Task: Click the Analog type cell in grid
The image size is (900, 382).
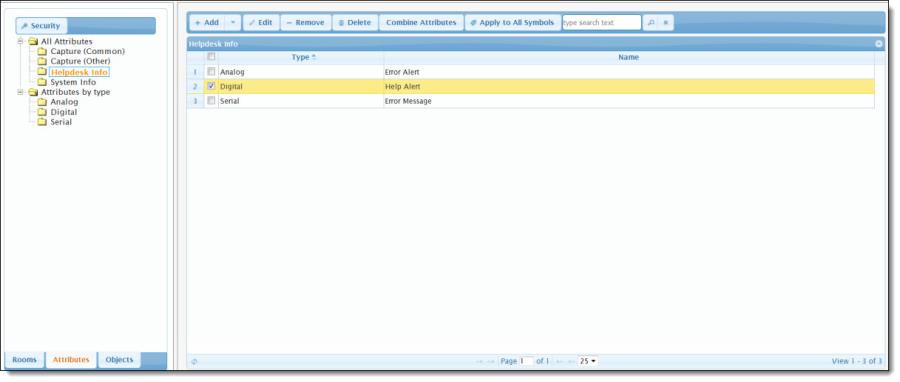Action: 301,72
